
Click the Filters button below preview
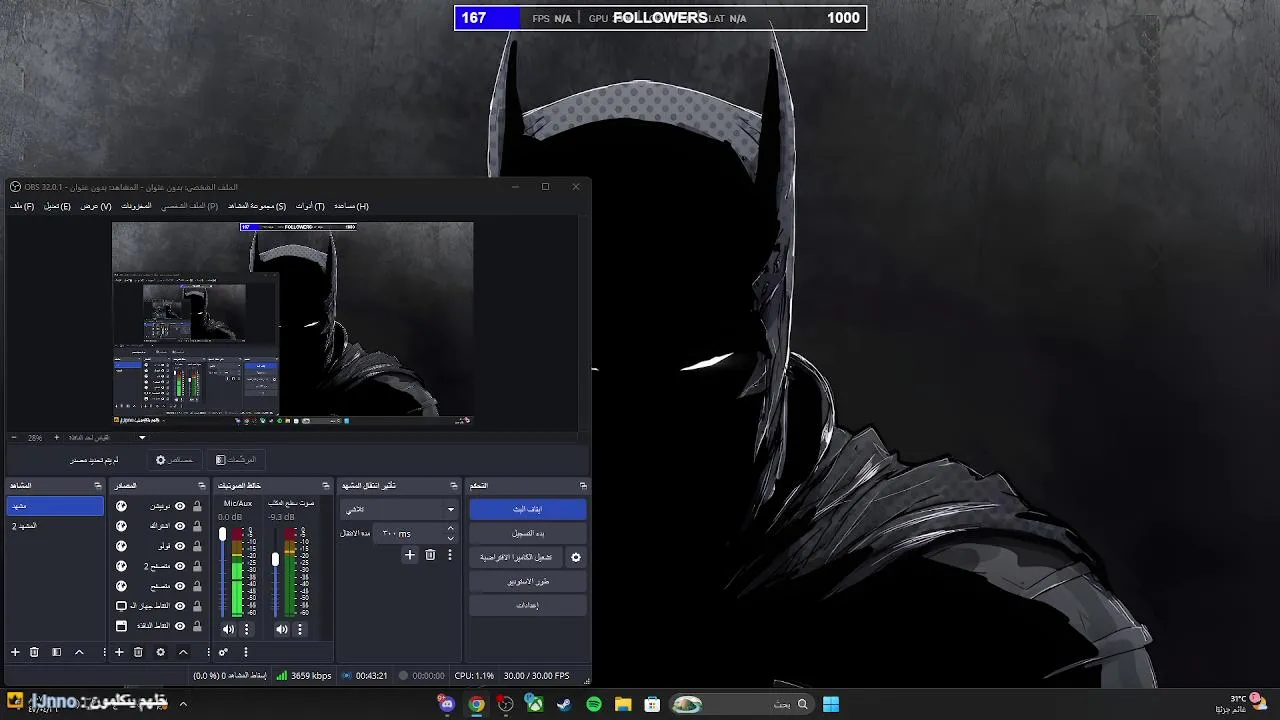(236, 460)
